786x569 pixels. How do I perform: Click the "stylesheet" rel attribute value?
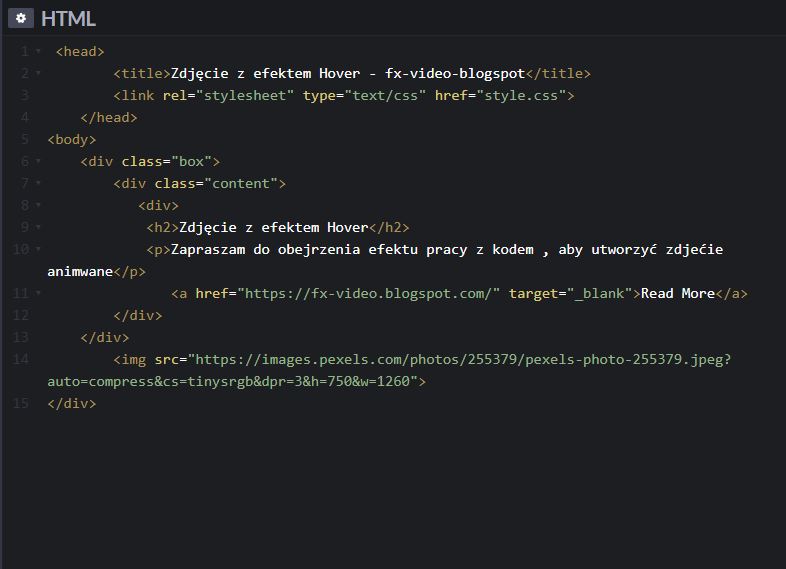(245, 95)
